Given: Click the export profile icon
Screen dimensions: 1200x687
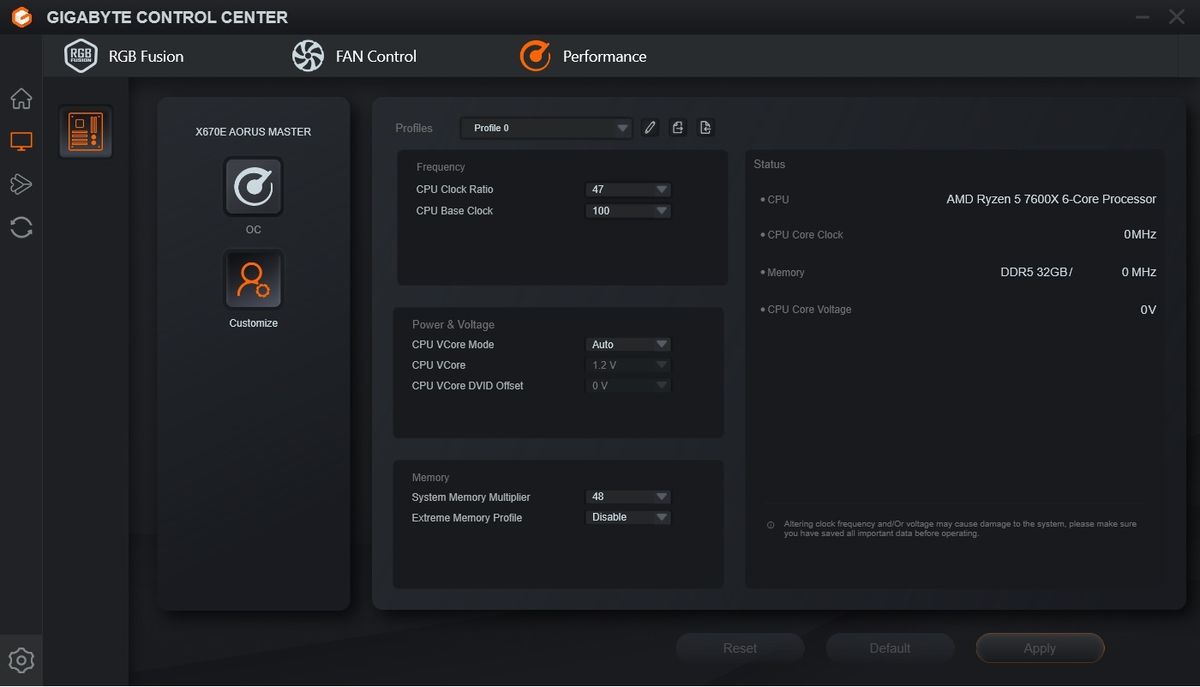Looking at the screenshot, I should tap(678, 128).
